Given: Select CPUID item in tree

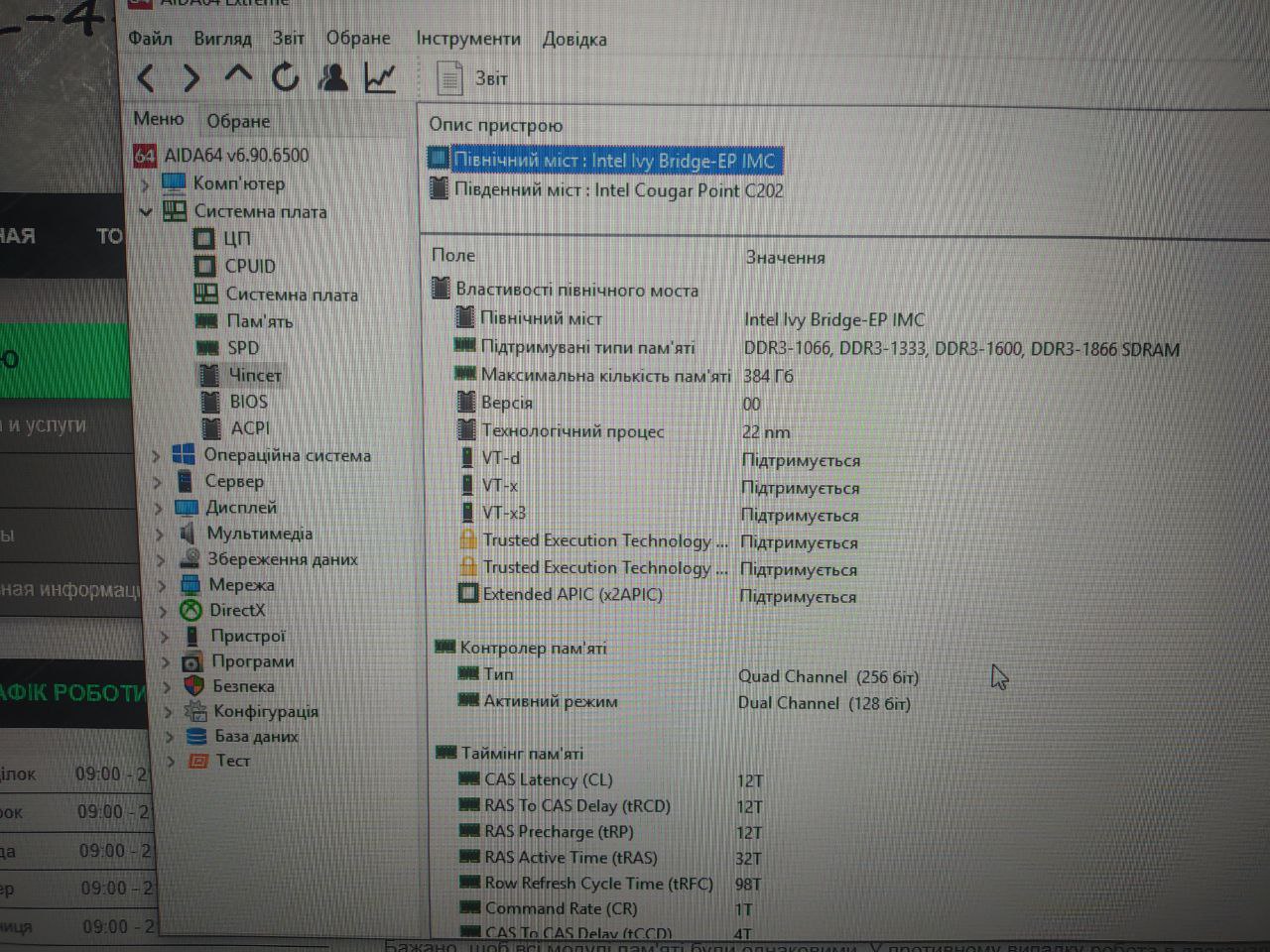Looking at the screenshot, I should (250, 266).
